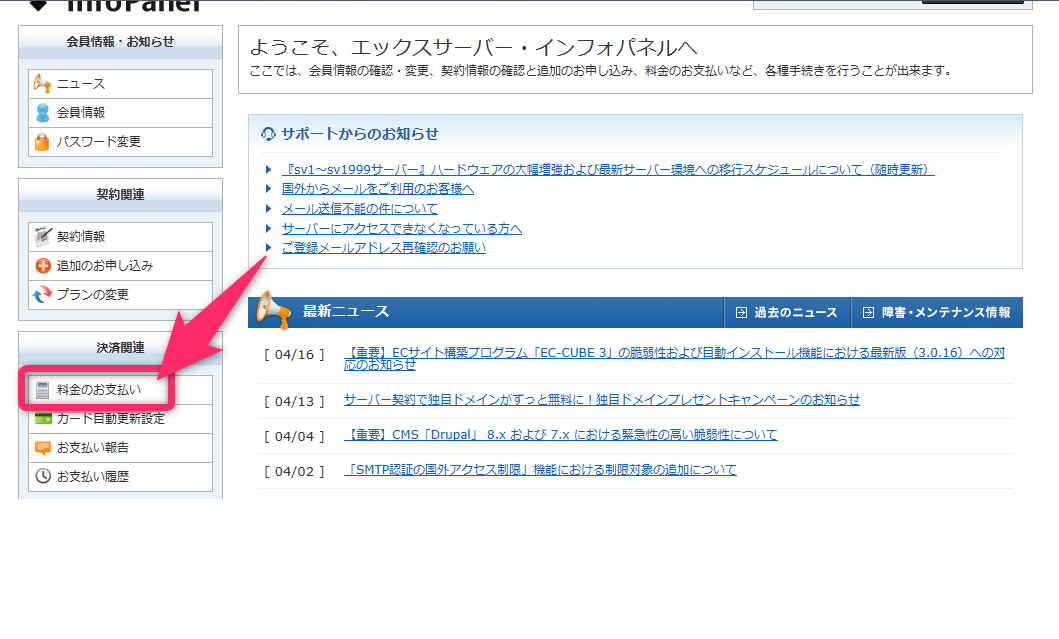
Task: Select プランの変更 in the sidebar
Action: pos(120,295)
